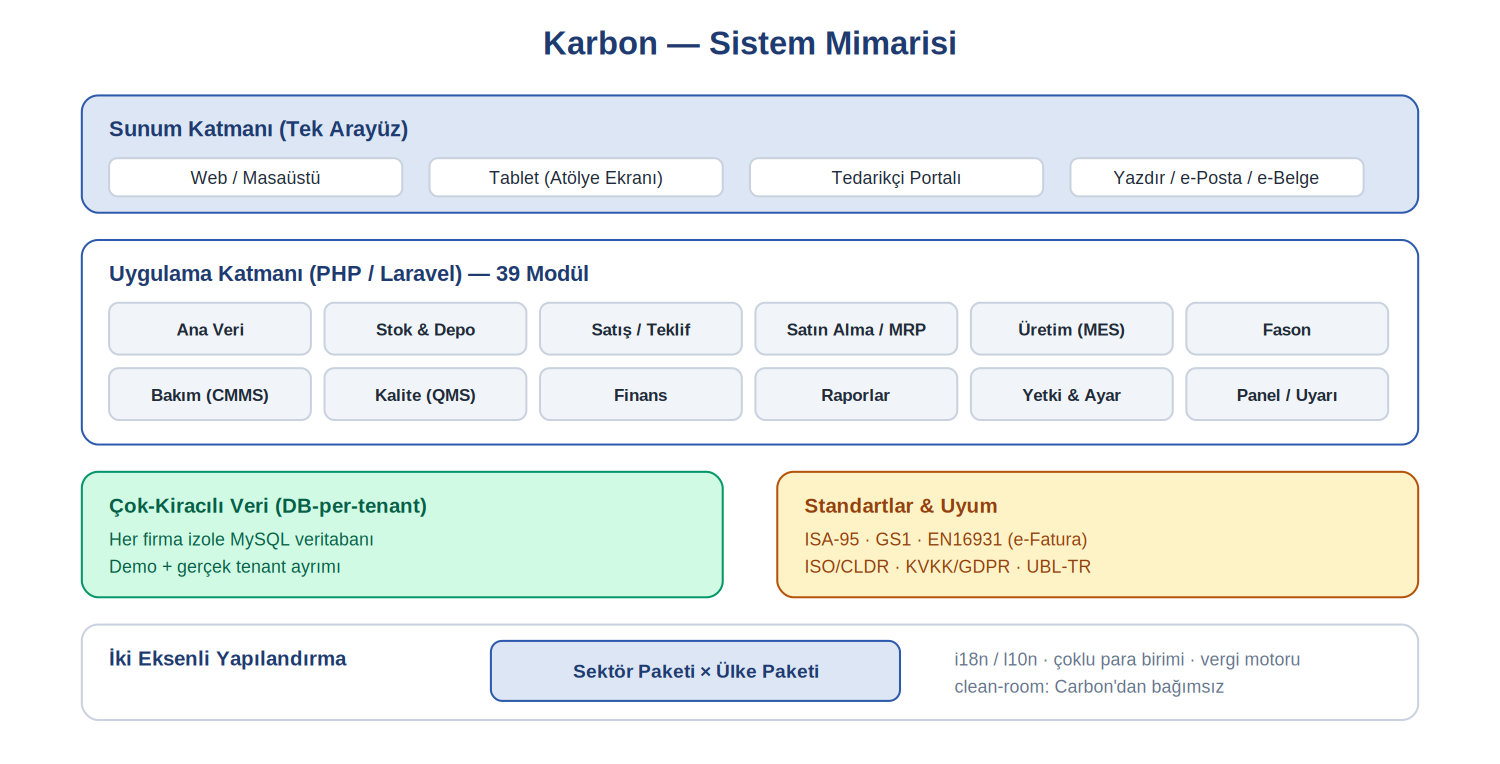Click 'Demo + gerçek tenant ayrımı' text
Image resolution: width=1500 pixels, height=764 pixels.
(x=225, y=567)
